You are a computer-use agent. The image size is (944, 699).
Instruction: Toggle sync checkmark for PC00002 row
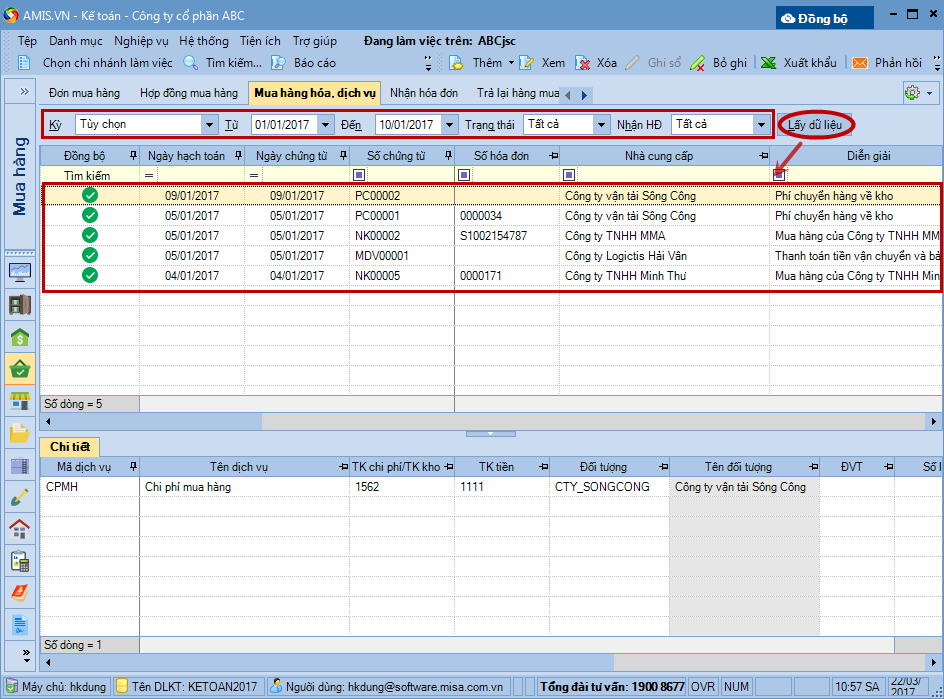coord(90,196)
